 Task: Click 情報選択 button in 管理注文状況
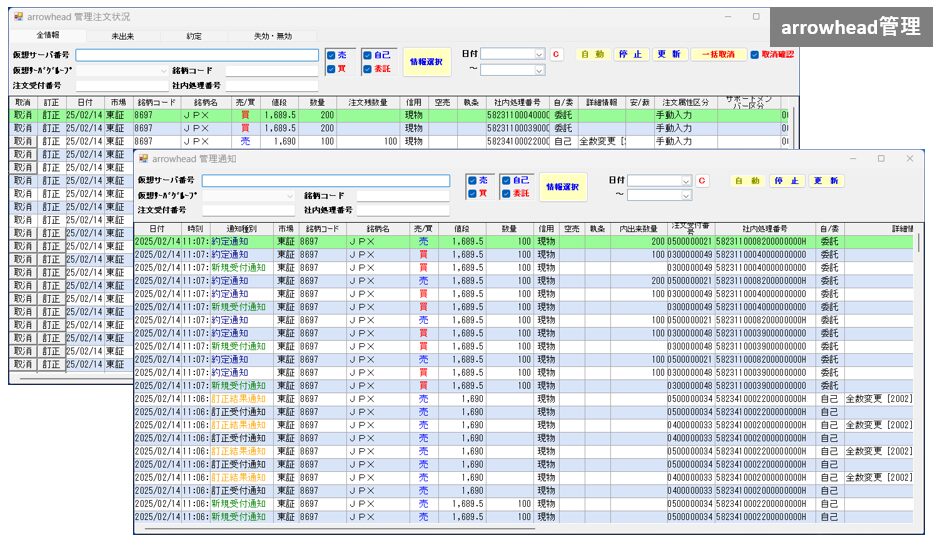426,62
